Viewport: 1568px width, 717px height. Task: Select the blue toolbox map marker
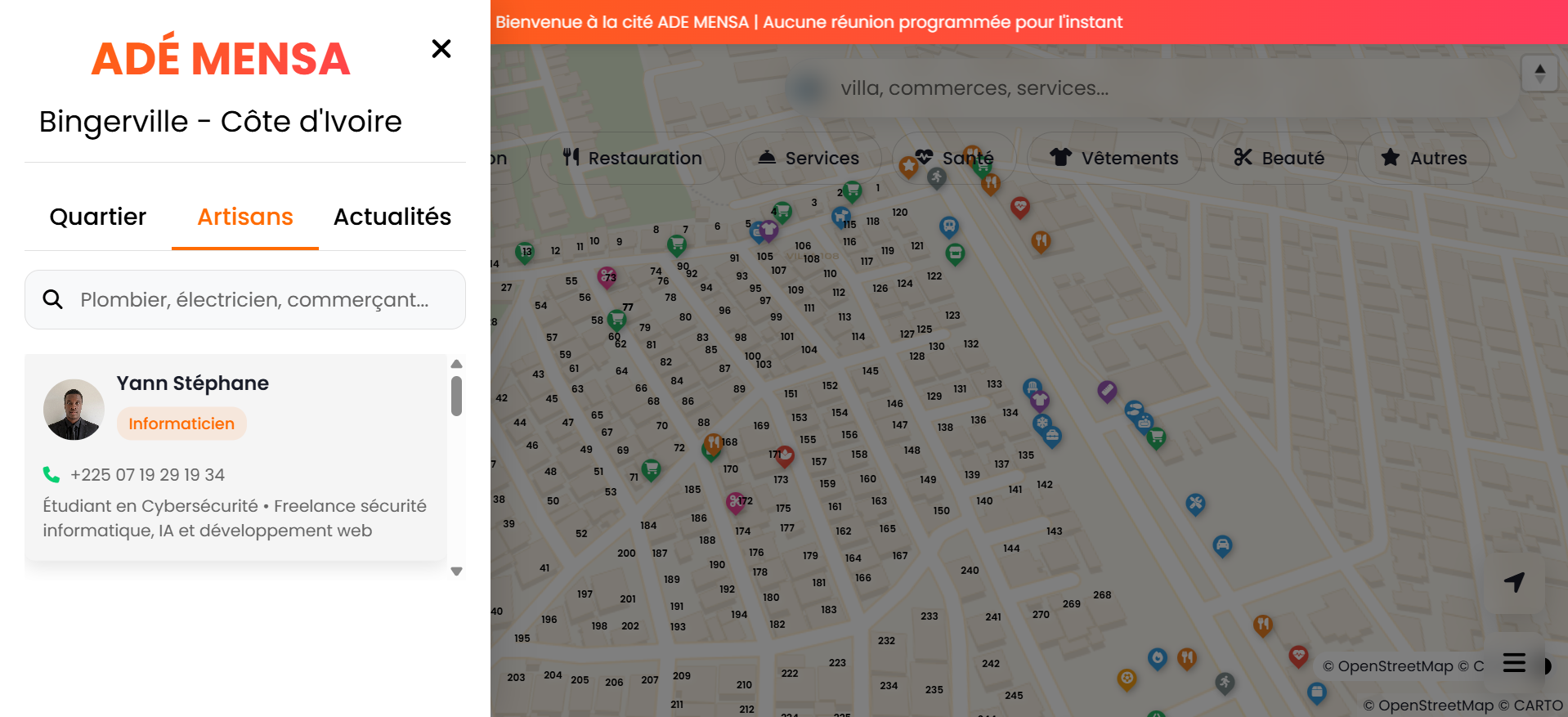1052,437
